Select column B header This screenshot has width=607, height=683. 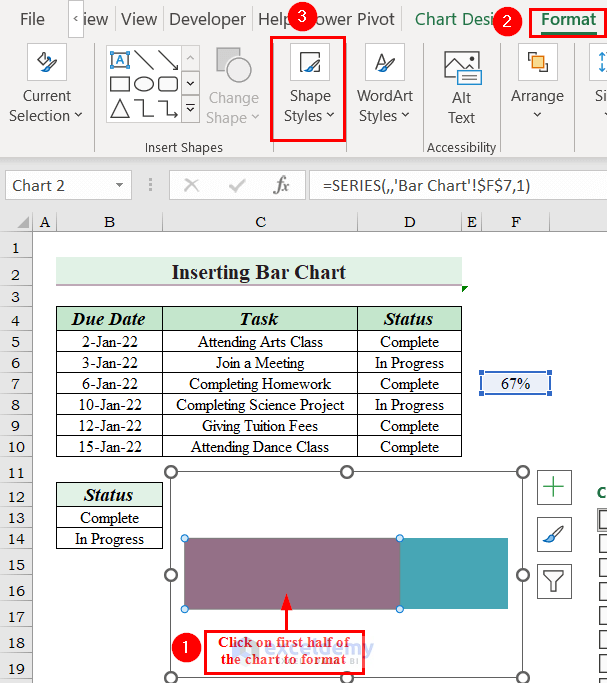(110, 222)
